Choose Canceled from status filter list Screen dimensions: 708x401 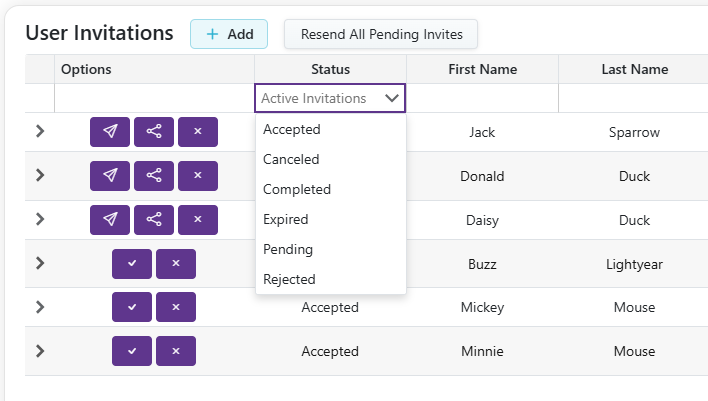point(331,159)
